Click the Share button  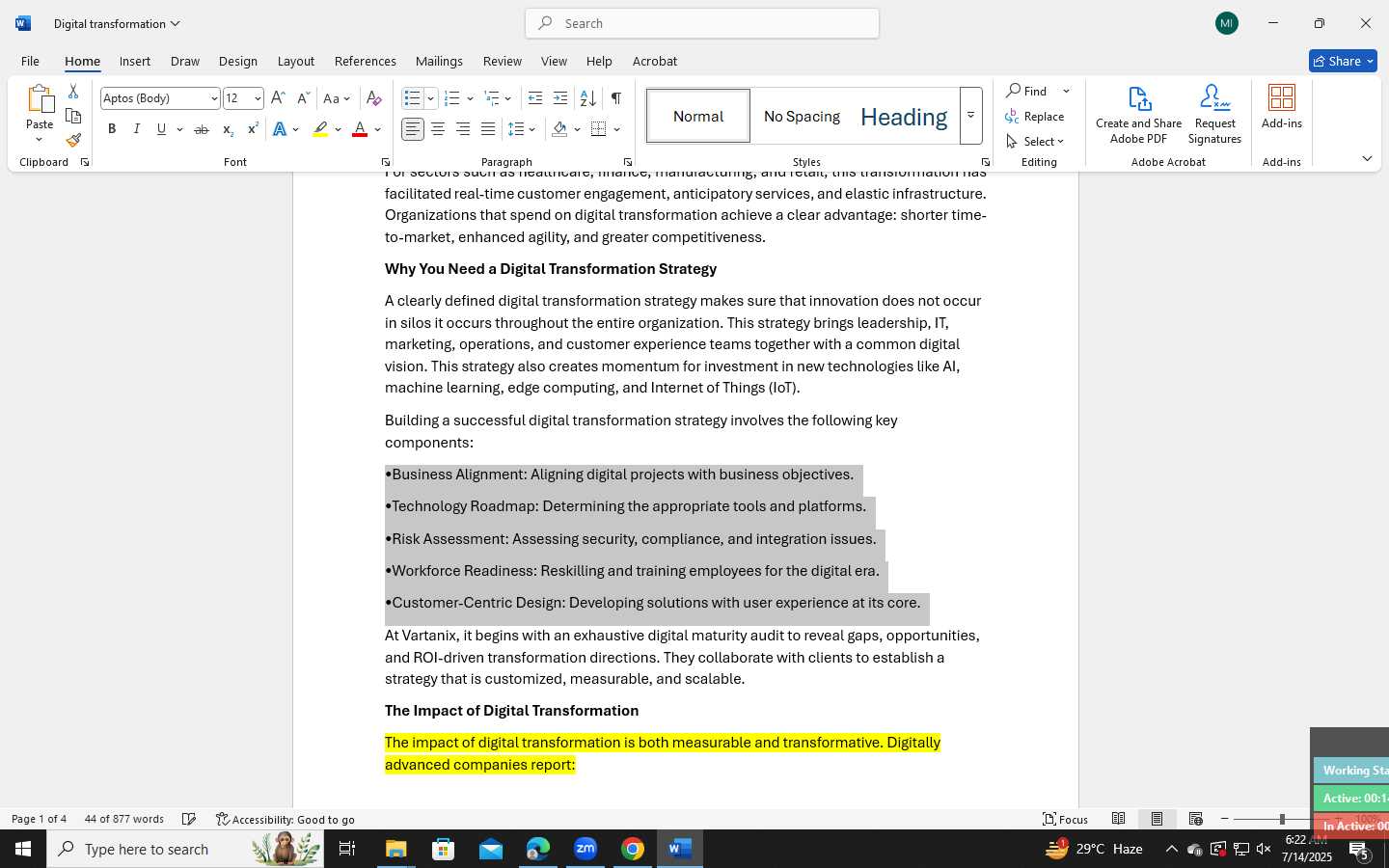click(x=1343, y=61)
